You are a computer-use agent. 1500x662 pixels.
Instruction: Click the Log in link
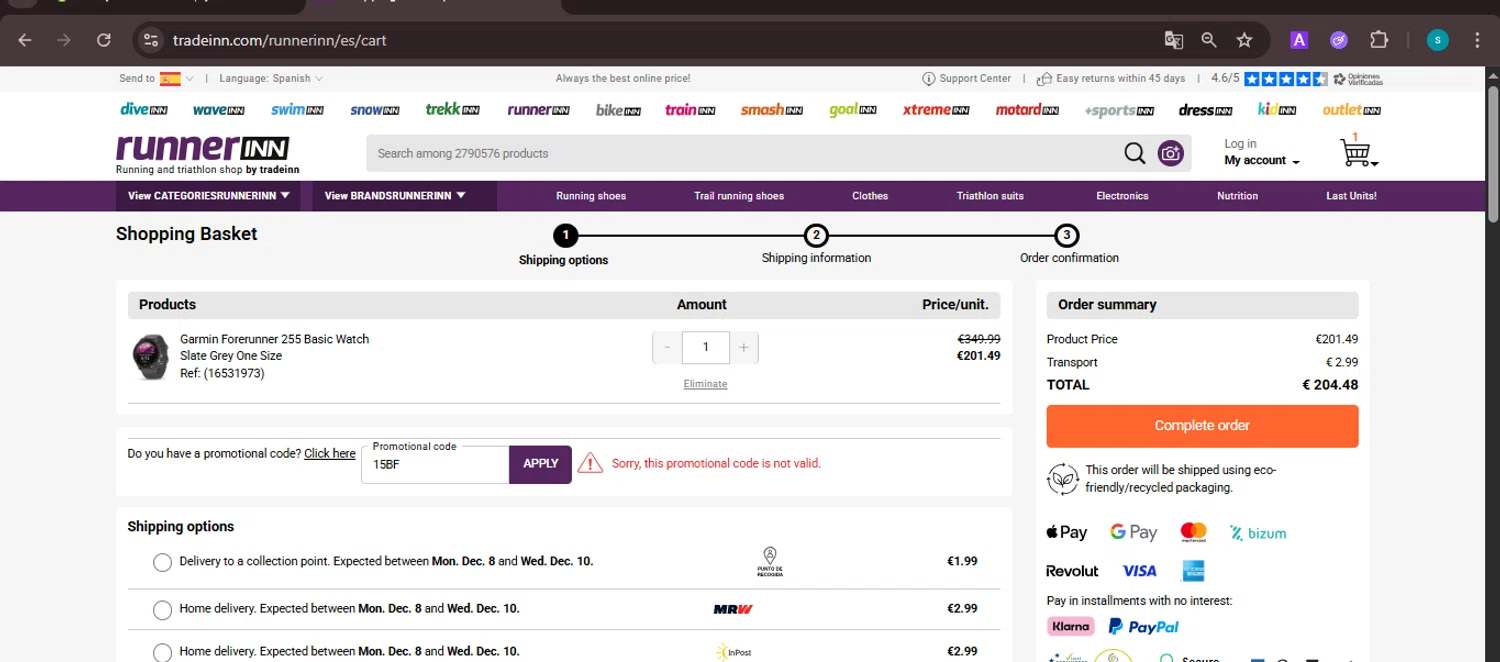[x=1240, y=144]
